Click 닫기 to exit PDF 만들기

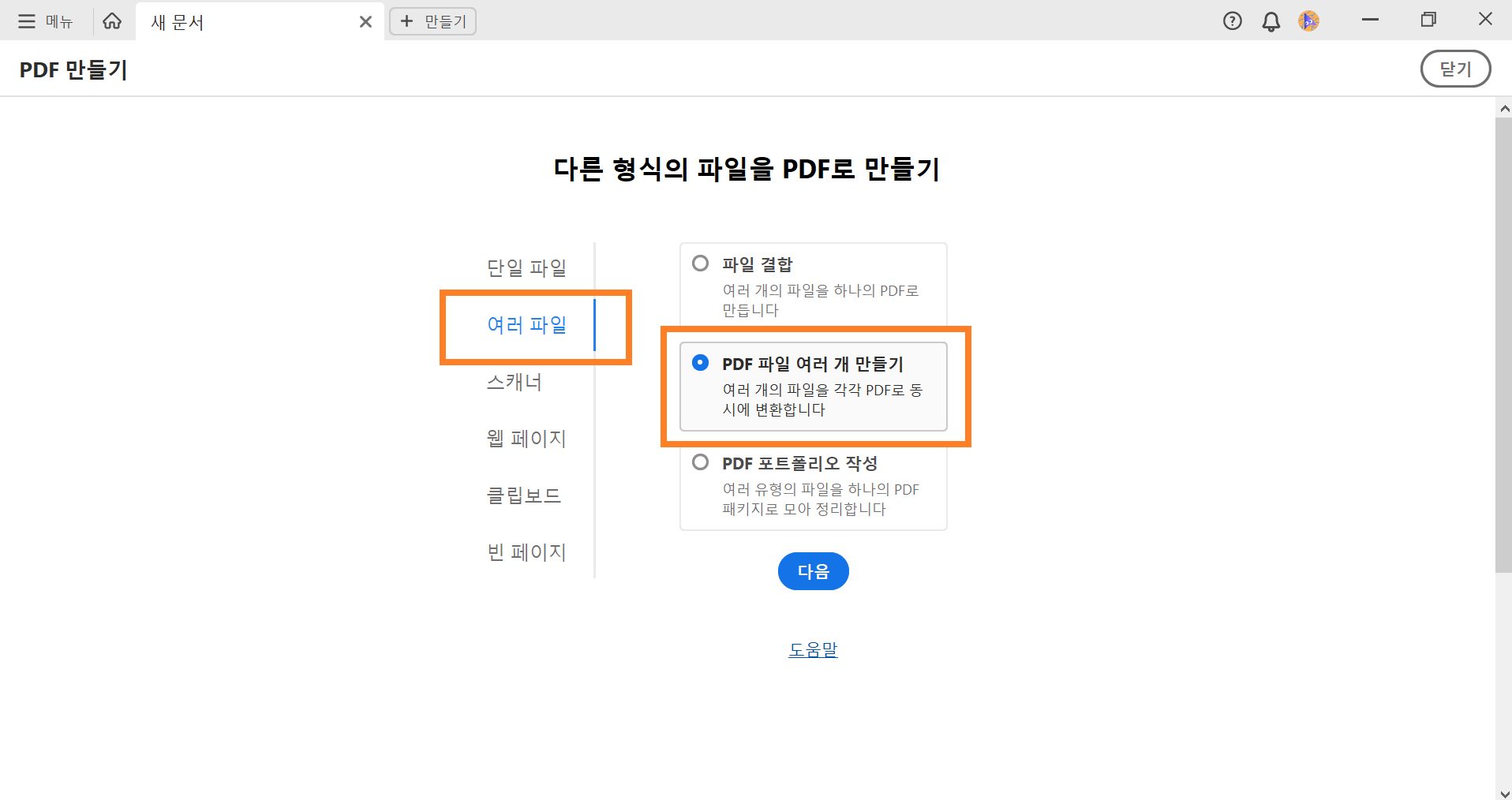click(x=1454, y=69)
